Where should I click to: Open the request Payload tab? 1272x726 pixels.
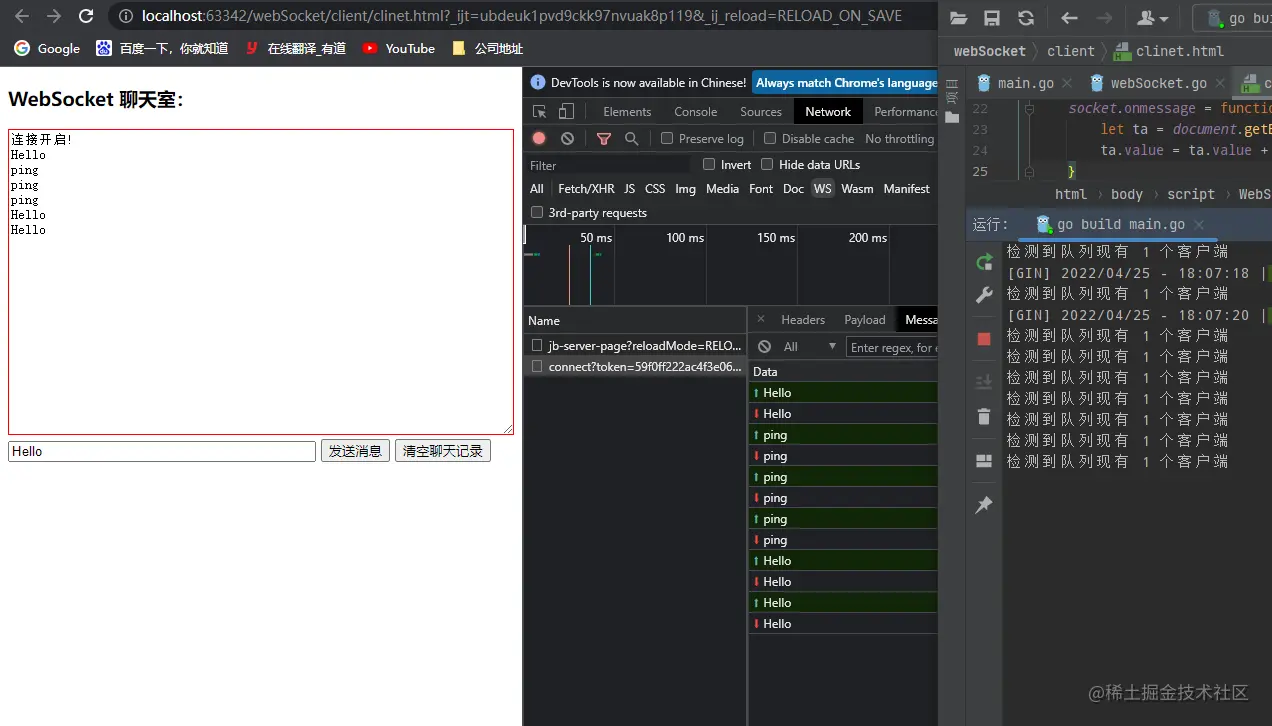865,320
